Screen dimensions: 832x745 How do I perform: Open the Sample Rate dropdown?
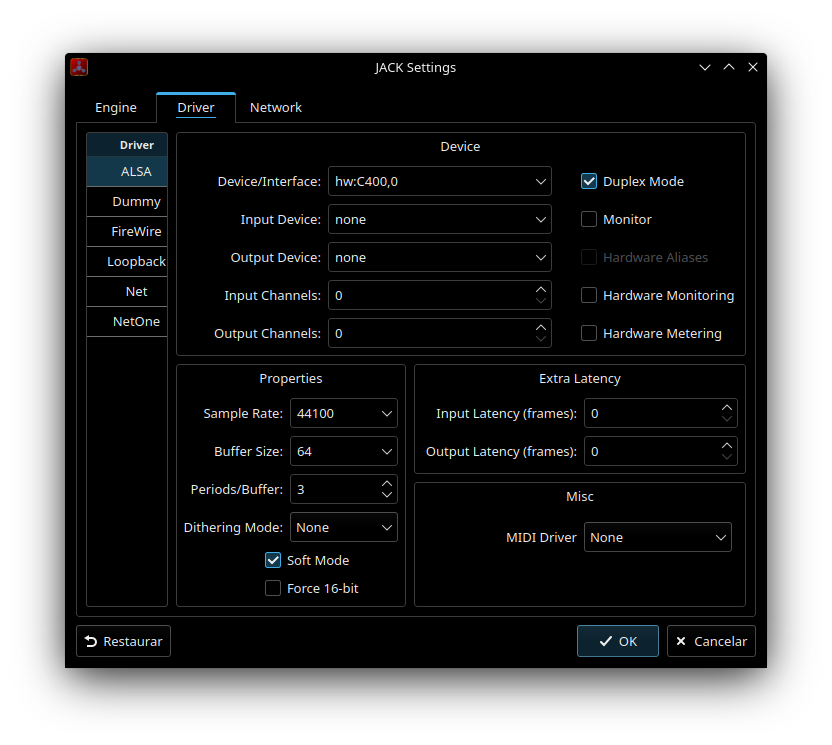coord(344,413)
